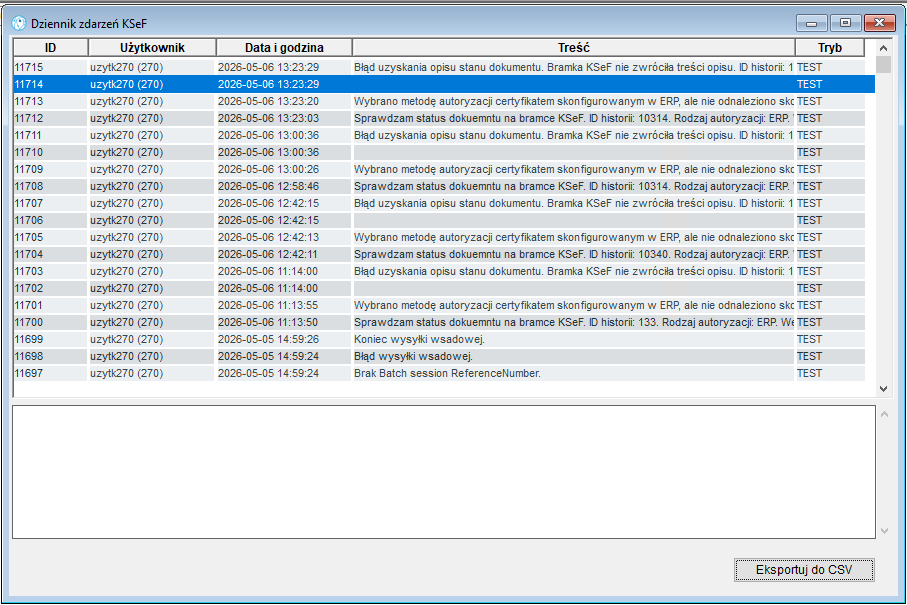
Task: Select event row with ID 11704
Action: point(439,254)
